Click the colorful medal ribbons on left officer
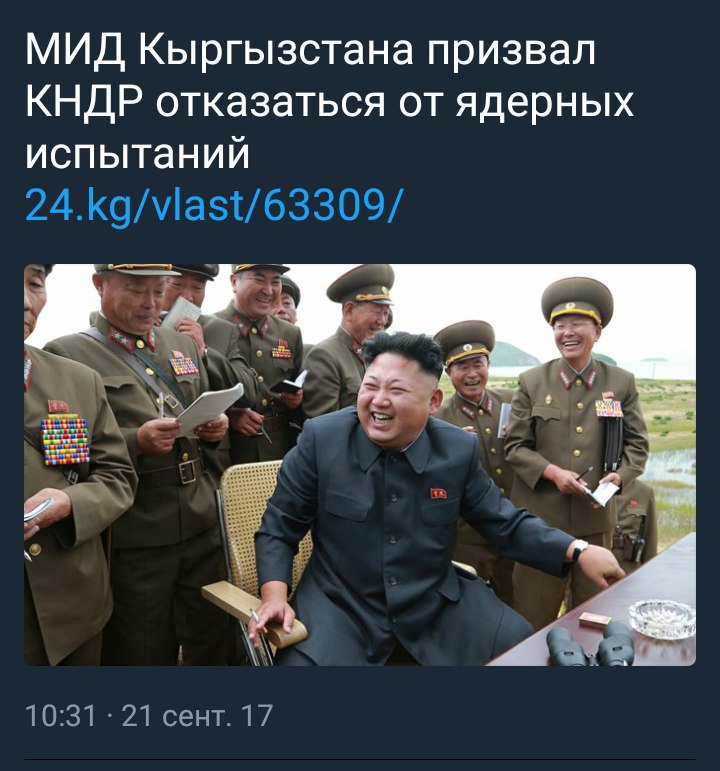The width and height of the screenshot is (720, 771). (x=65, y=439)
